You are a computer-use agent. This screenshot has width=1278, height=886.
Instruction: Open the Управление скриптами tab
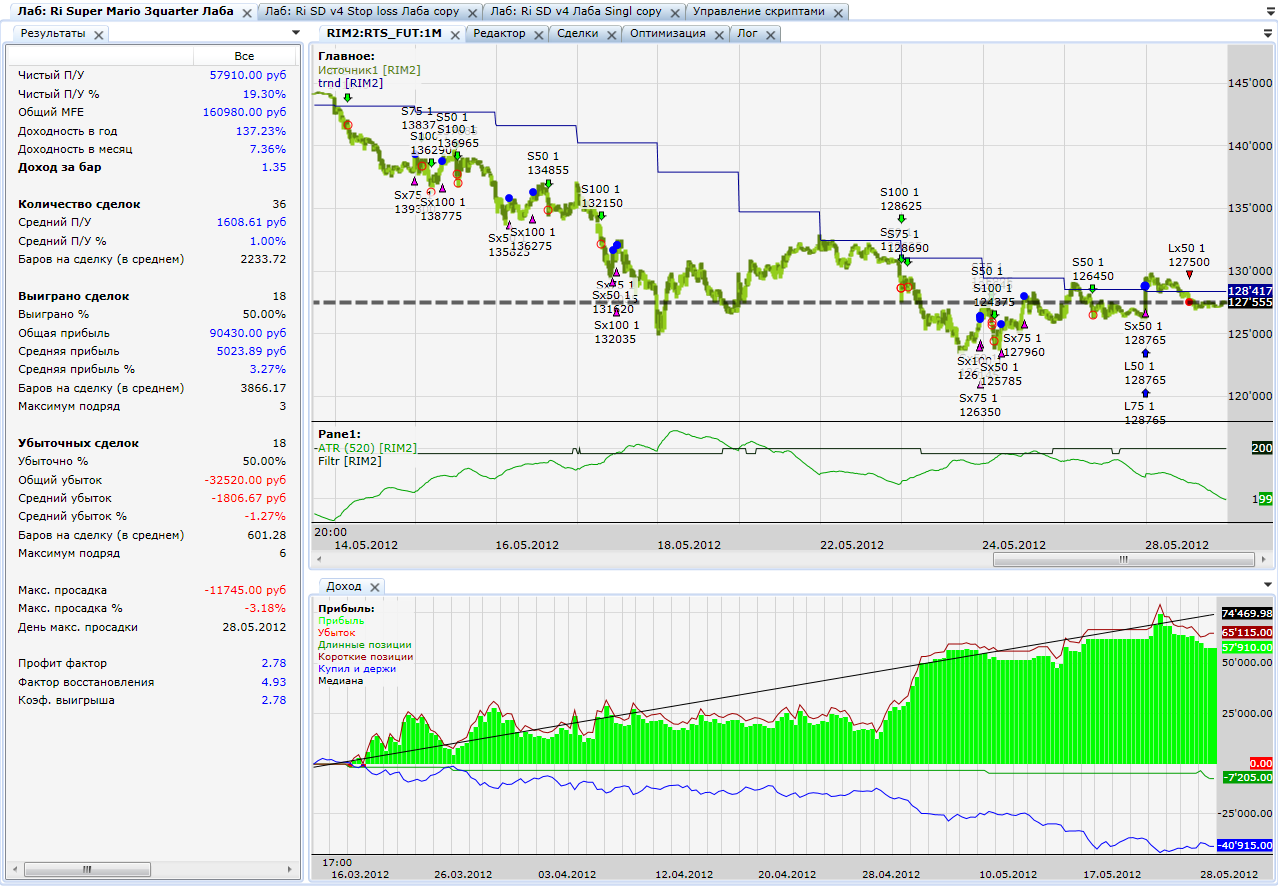(x=759, y=13)
